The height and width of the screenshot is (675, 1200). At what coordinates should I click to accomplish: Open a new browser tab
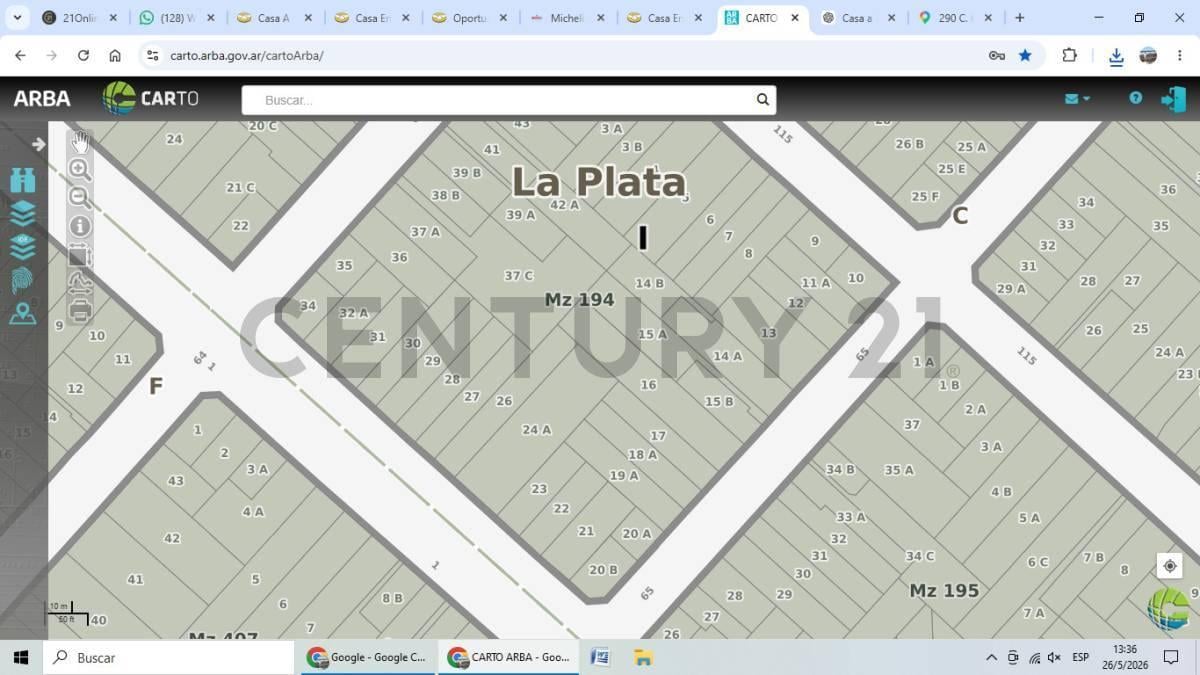(1019, 18)
